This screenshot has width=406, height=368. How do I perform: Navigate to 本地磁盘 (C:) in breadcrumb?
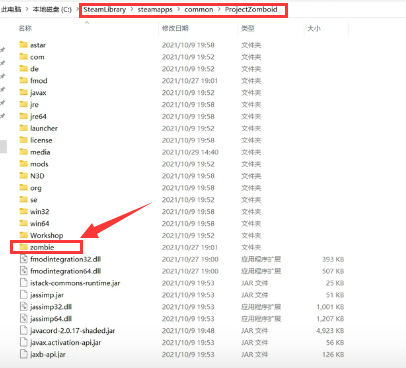click(52, 9)
